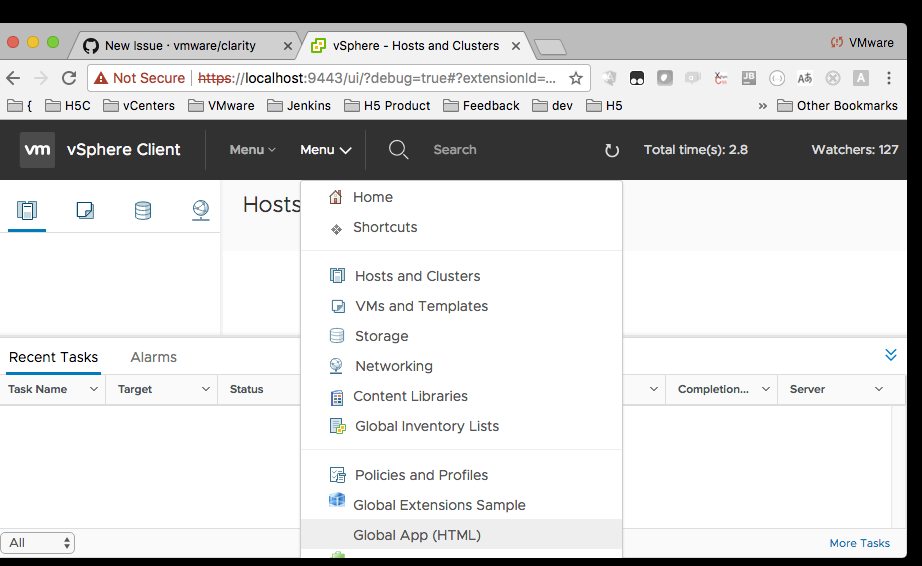Click the translate extension icon
The width and height of the screenshot is (922, 566).
804,78
